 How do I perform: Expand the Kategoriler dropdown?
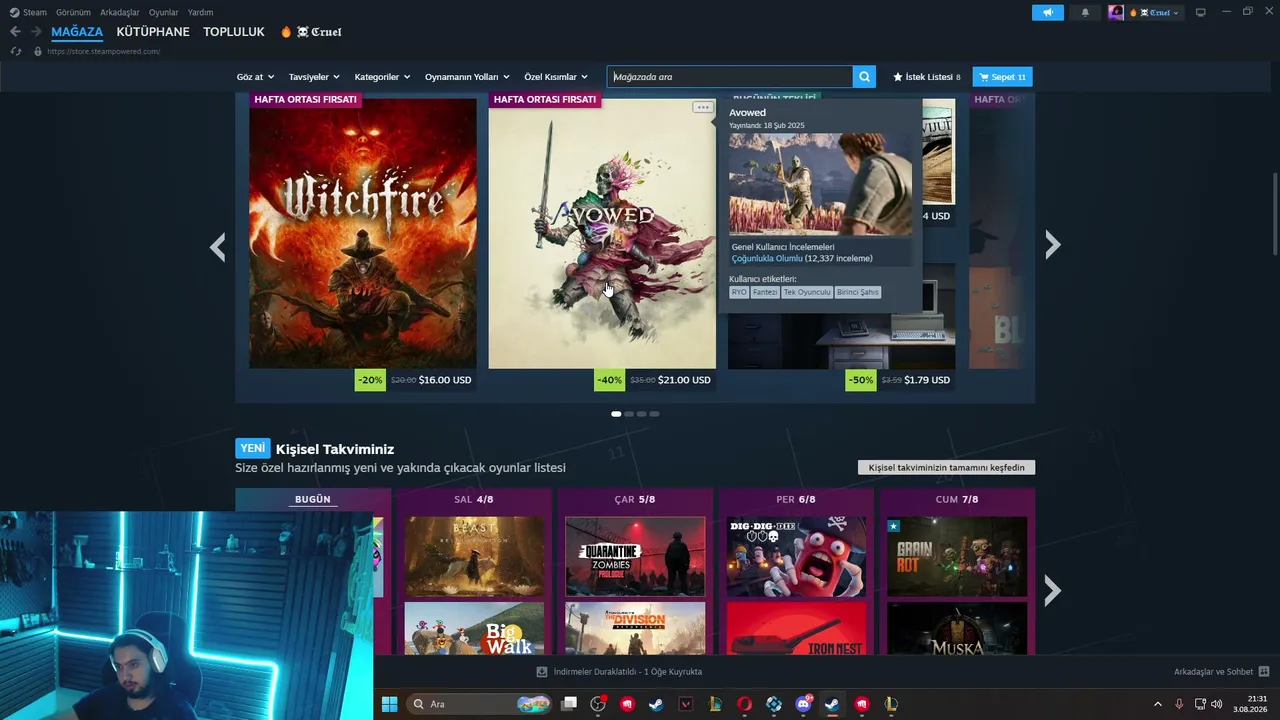[382, 77]
